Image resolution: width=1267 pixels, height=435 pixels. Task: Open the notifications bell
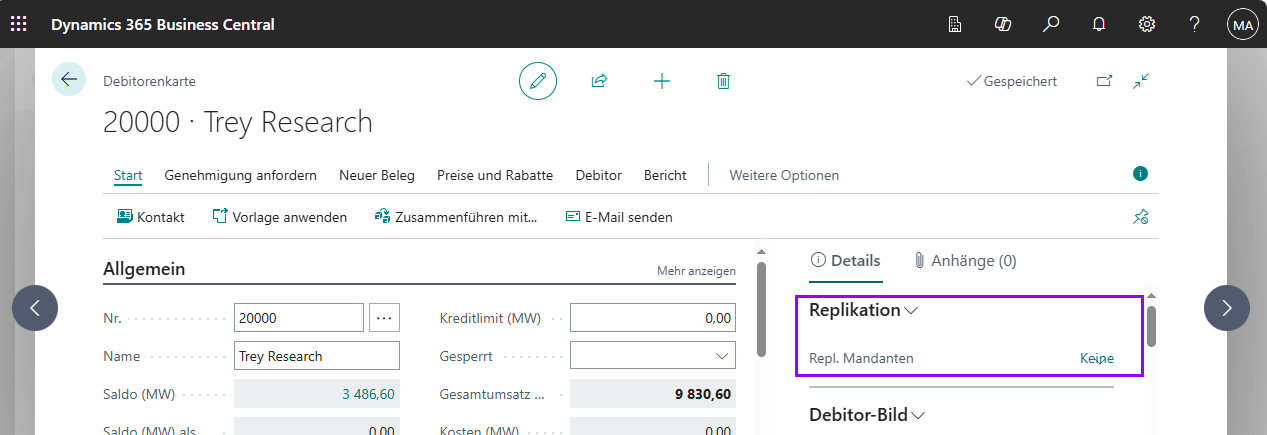point(1099,24)
